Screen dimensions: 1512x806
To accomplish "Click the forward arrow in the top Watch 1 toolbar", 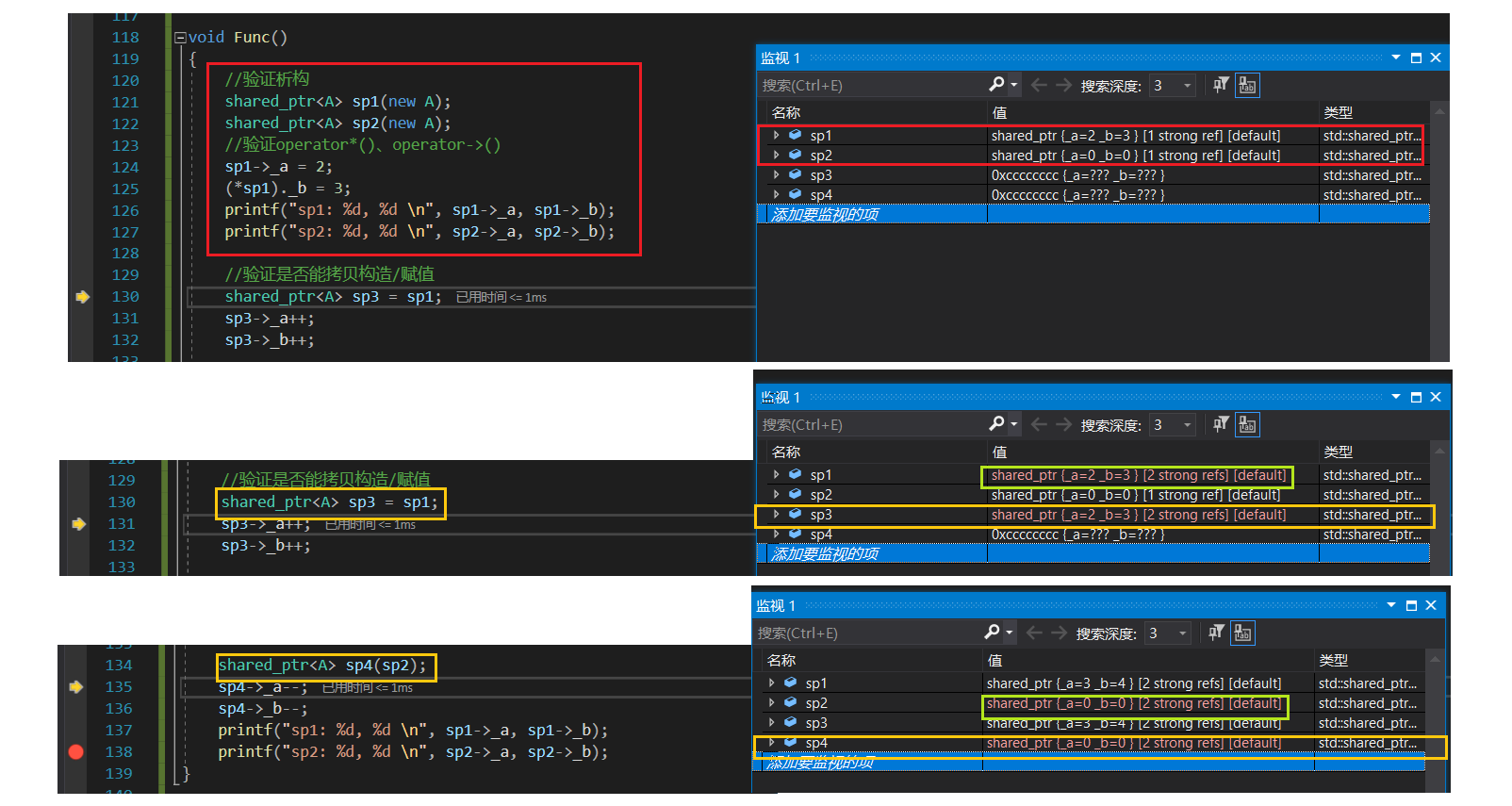I will pos(1063,85).
